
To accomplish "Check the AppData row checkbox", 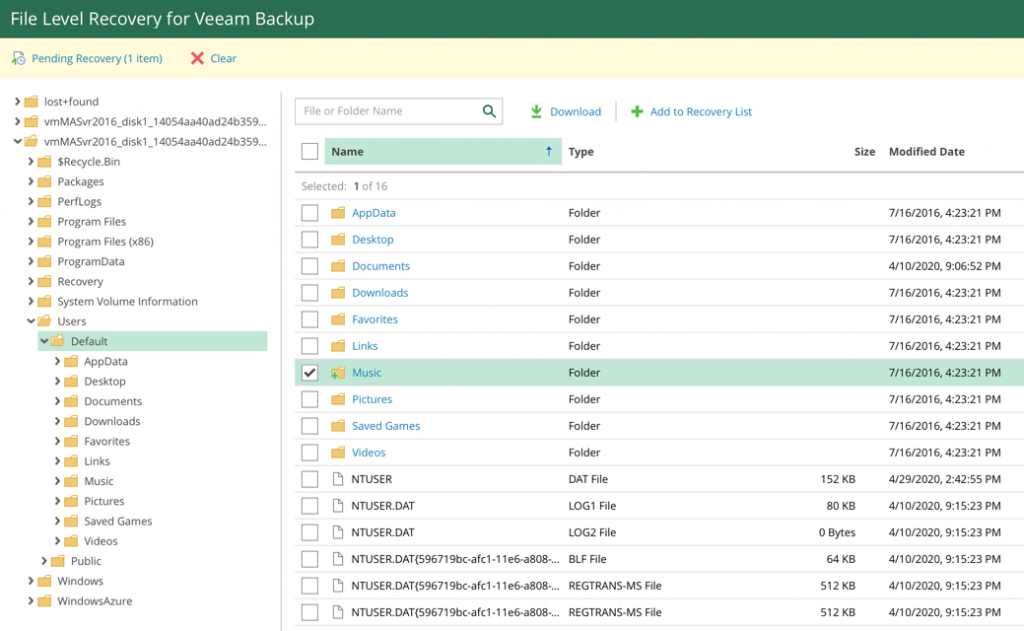I will point(310,213).
